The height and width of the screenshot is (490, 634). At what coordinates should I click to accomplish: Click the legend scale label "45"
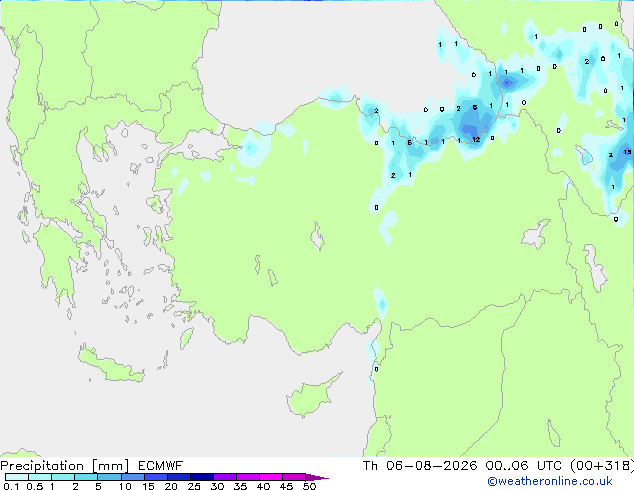click(286, 486)
